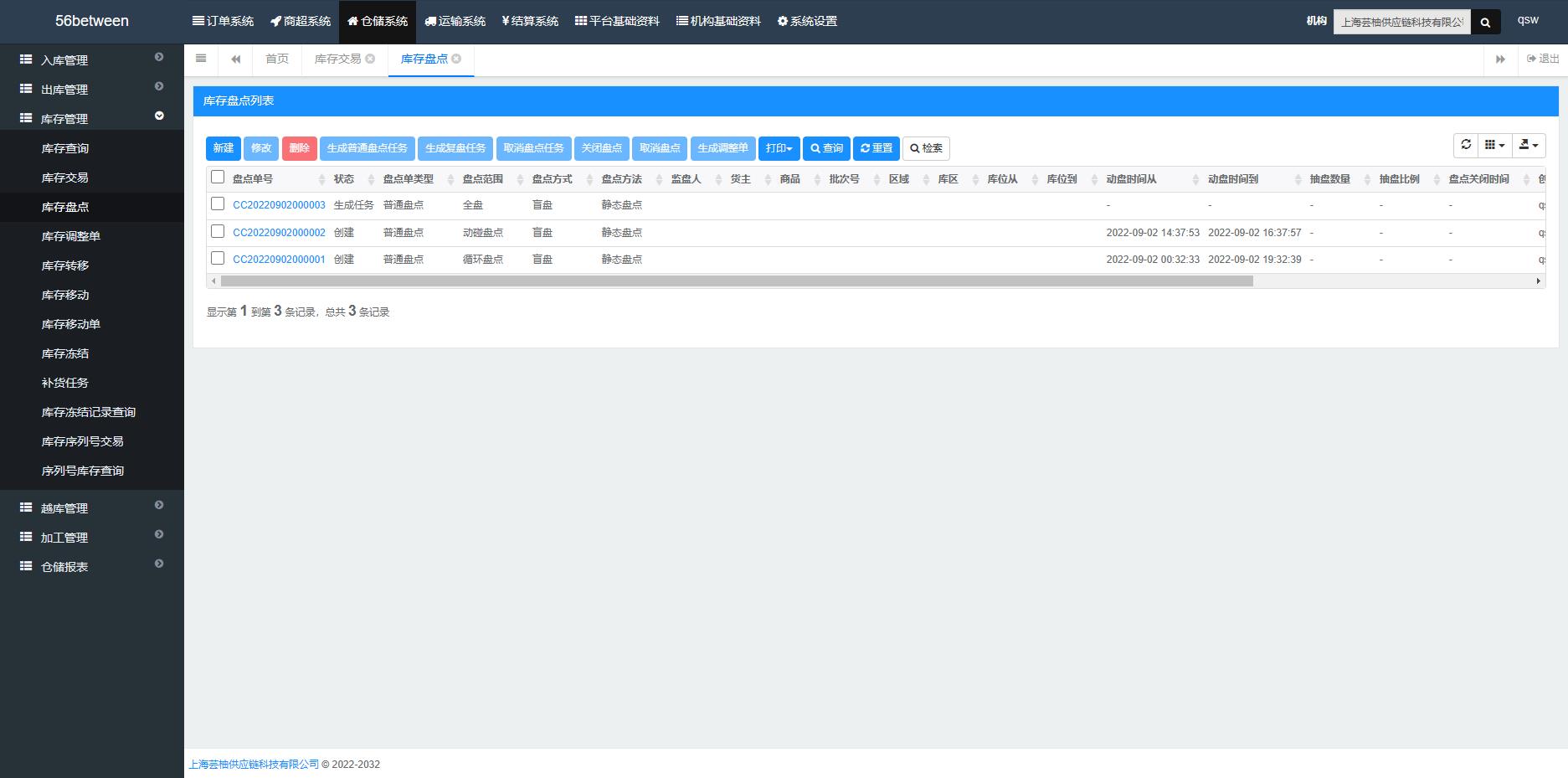Sort by 抽盘数量 column sort arrows
Image resolution: width=1568 pixels, height=778 pixels.
pos(1367,179)
